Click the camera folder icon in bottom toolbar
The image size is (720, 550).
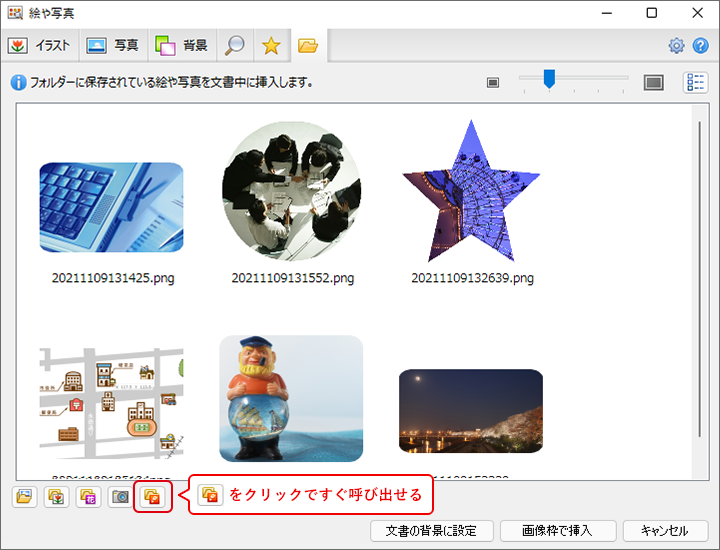click(120, 496)
